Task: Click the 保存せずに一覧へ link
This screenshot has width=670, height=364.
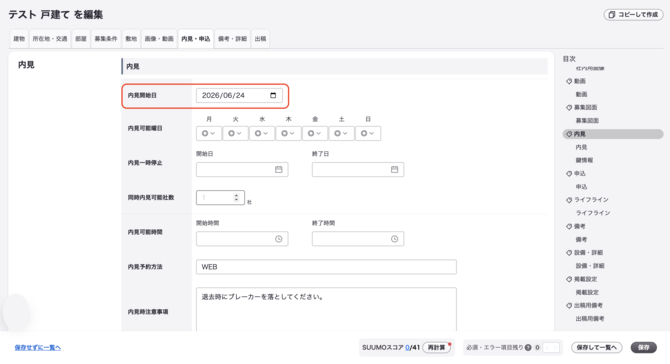Action: (x=38, y=347)
